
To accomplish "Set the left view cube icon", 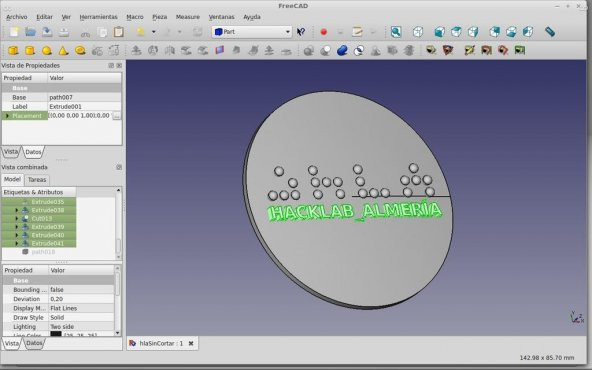I will (528, 32).
